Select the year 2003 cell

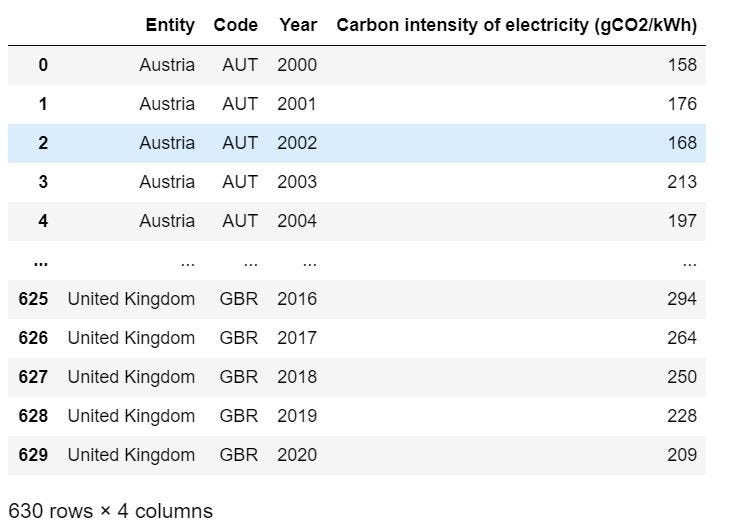[297, 182]
